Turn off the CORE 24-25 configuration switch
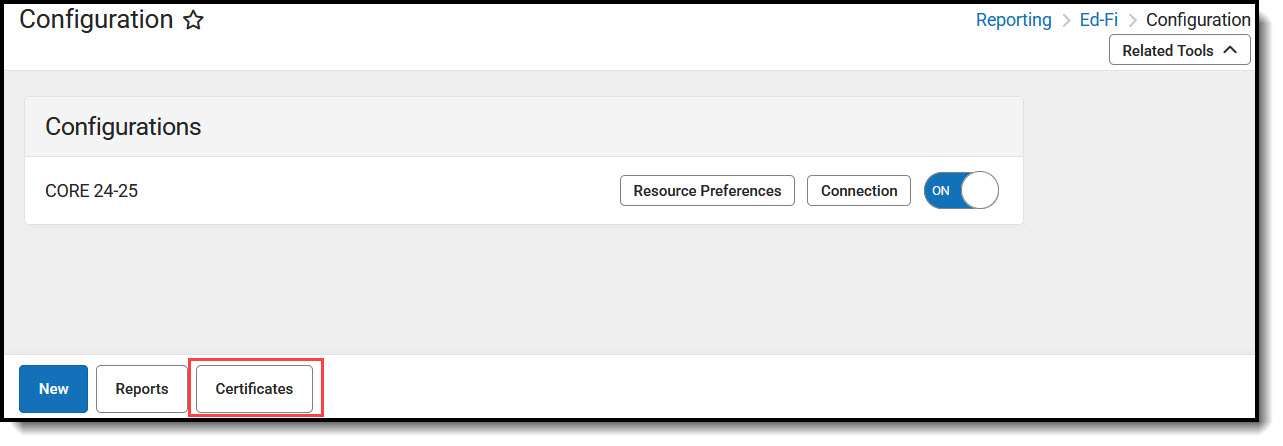This screenshot has height=446, width=1283. click(x=961, y=190)
